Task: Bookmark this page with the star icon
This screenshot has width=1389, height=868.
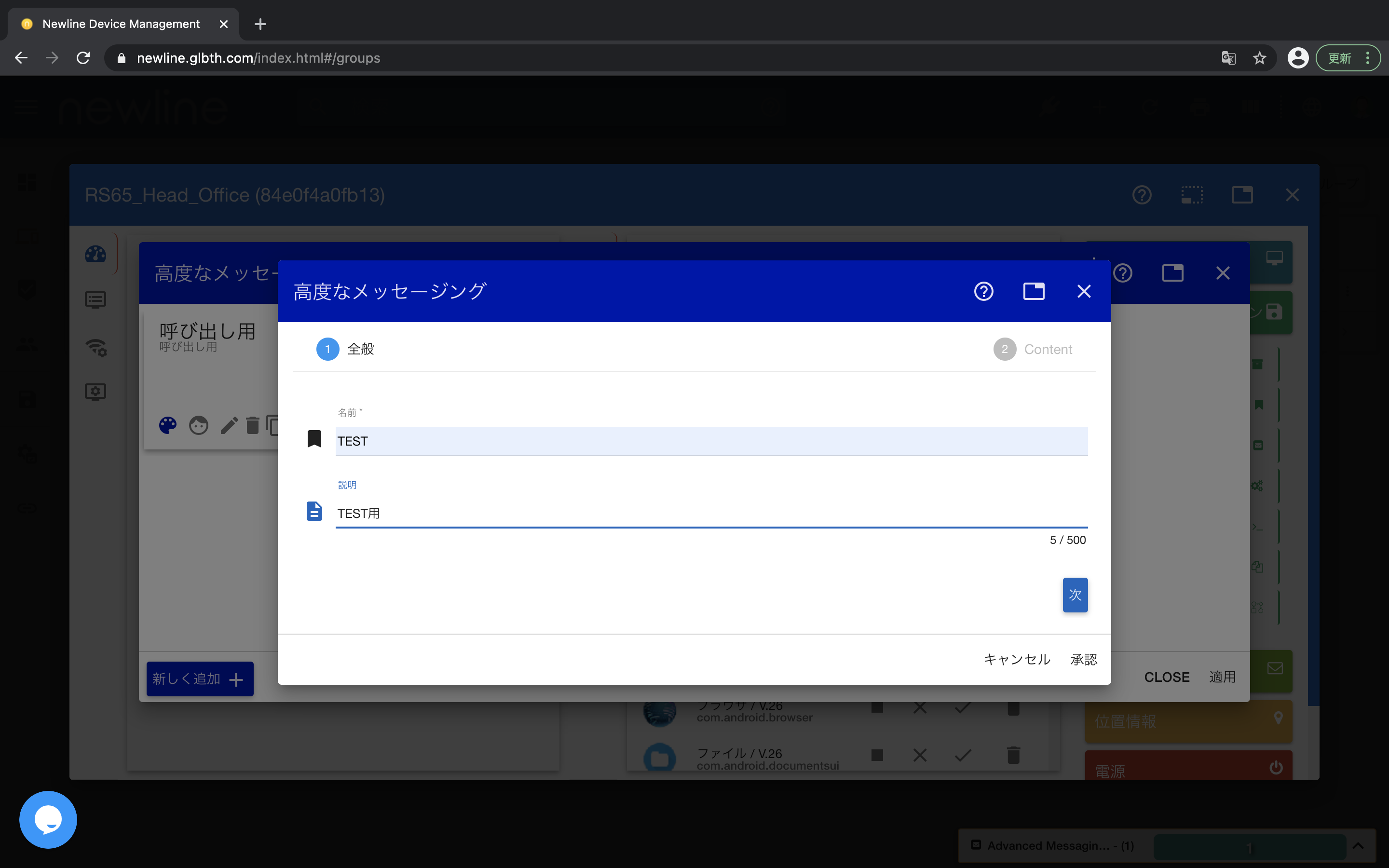Action: [1259, 58]
